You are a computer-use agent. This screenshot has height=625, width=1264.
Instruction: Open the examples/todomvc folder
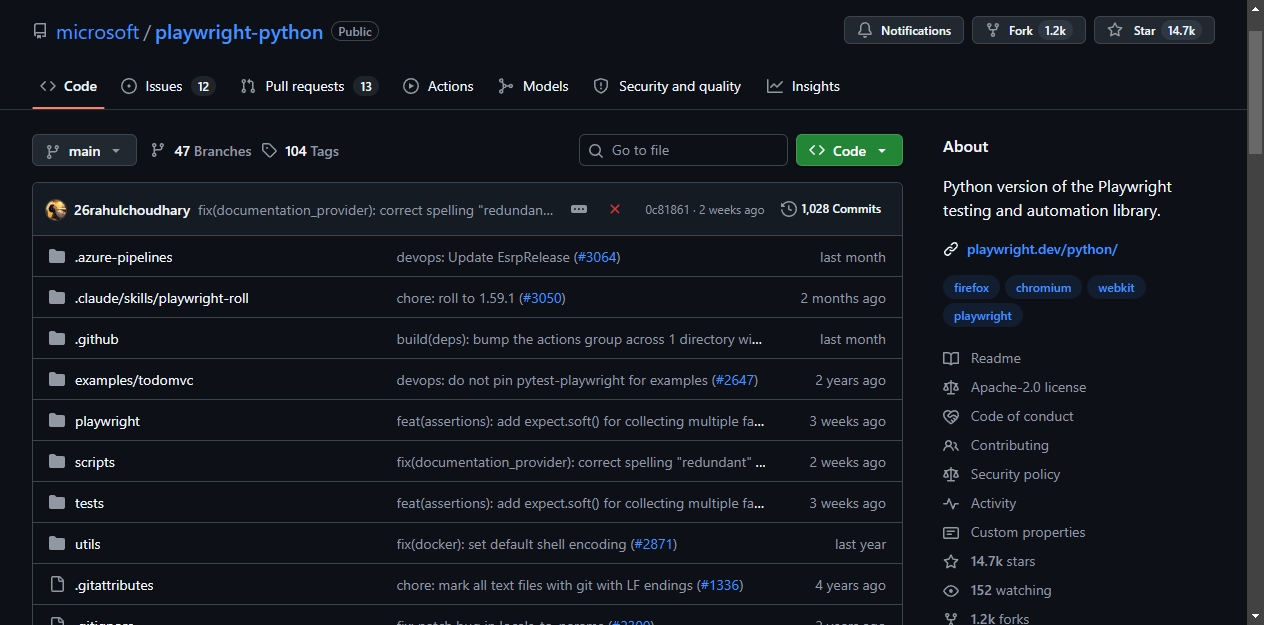coord(135,380)
